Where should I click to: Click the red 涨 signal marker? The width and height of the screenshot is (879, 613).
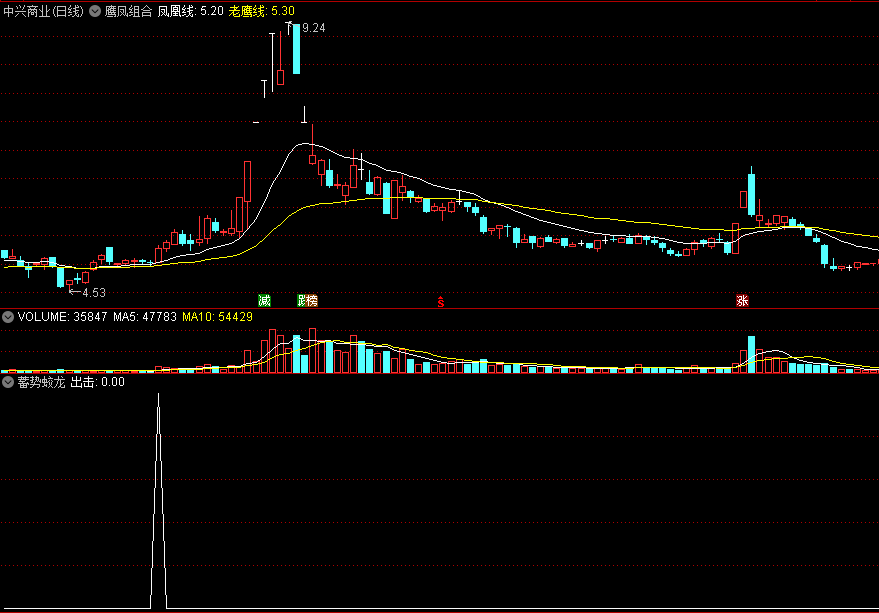[x=742, y=301]
